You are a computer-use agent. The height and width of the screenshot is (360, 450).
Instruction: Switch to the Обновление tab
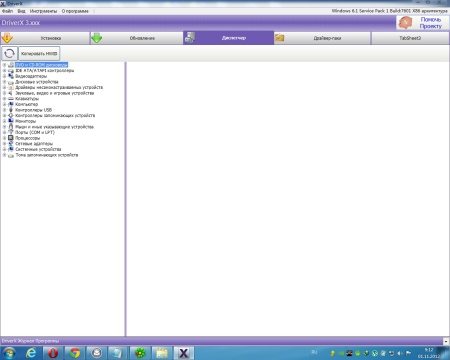click(x=137, y=38)
